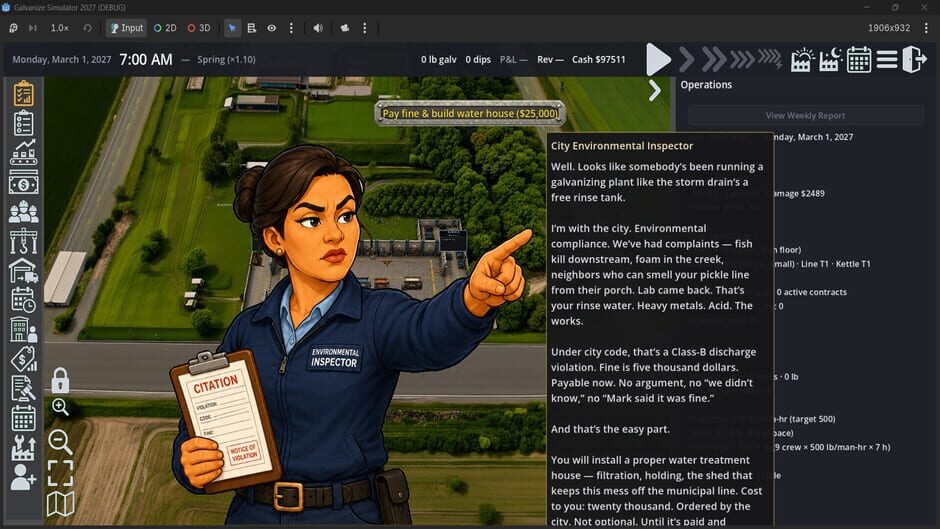Open the warehouse truck shipping icon
The width and height of the screenshot is (940, 529).
[x=23, y=270]
